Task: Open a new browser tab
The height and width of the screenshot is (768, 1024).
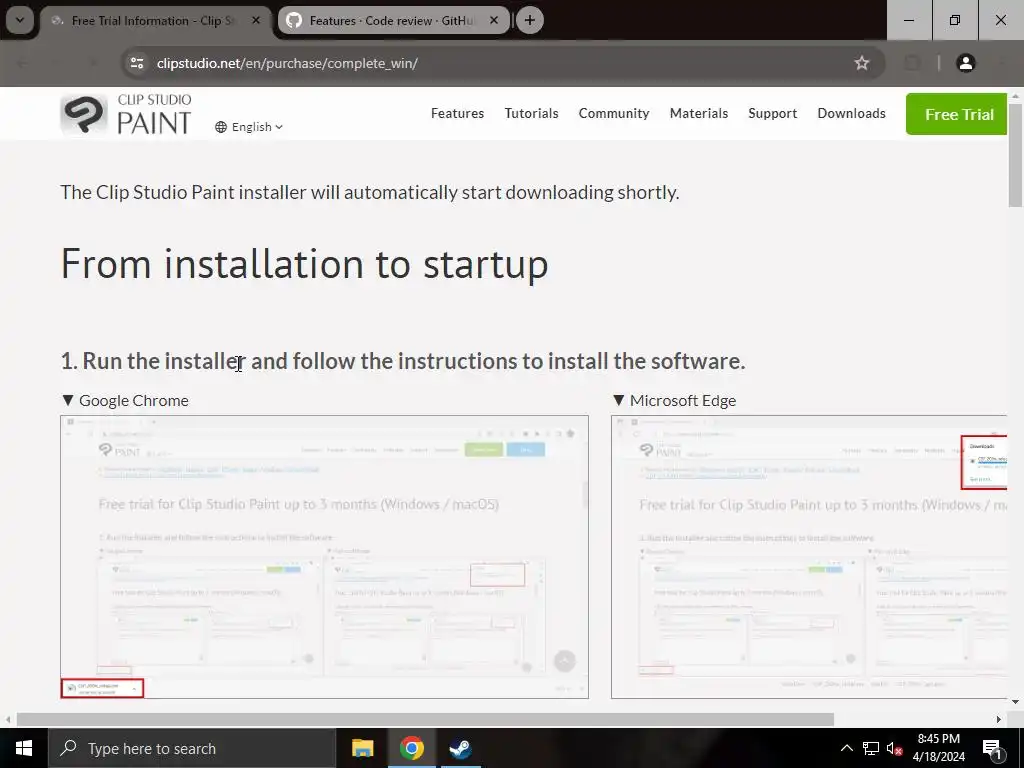Action: tap(530, 20)
